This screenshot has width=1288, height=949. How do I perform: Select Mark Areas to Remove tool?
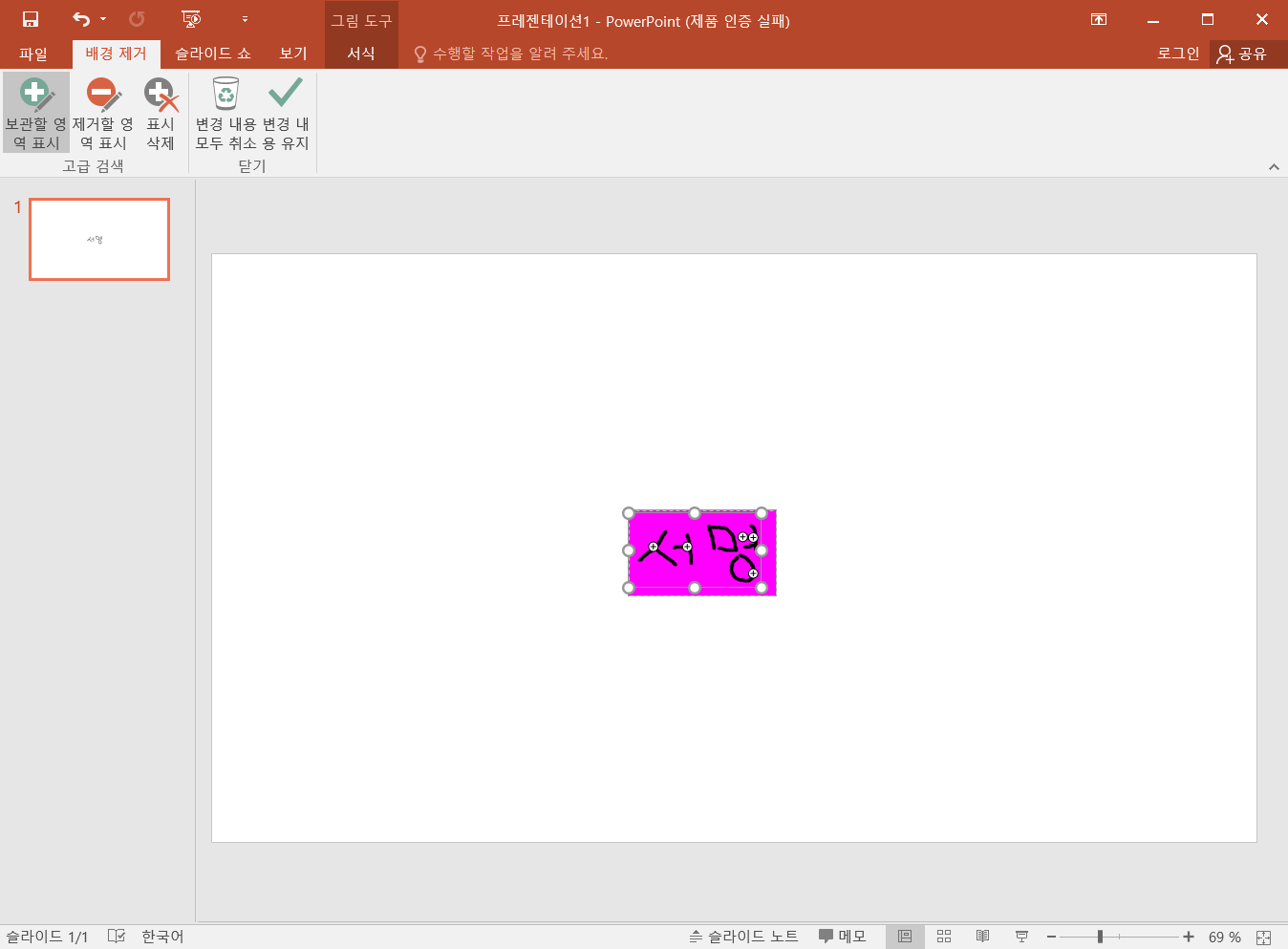coord(102,113)
